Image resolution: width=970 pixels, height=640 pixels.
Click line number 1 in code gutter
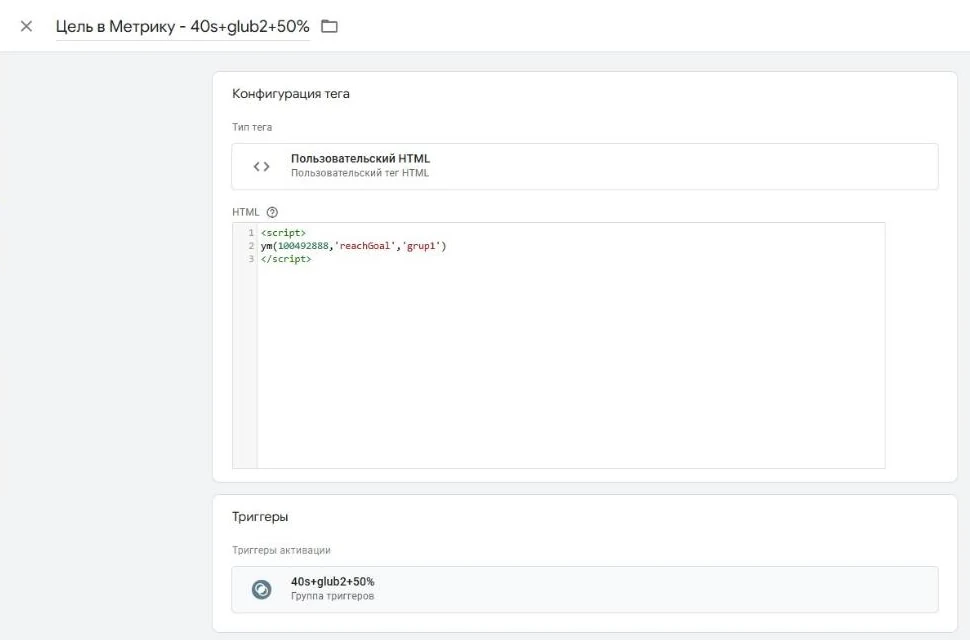tap(251, 233)
